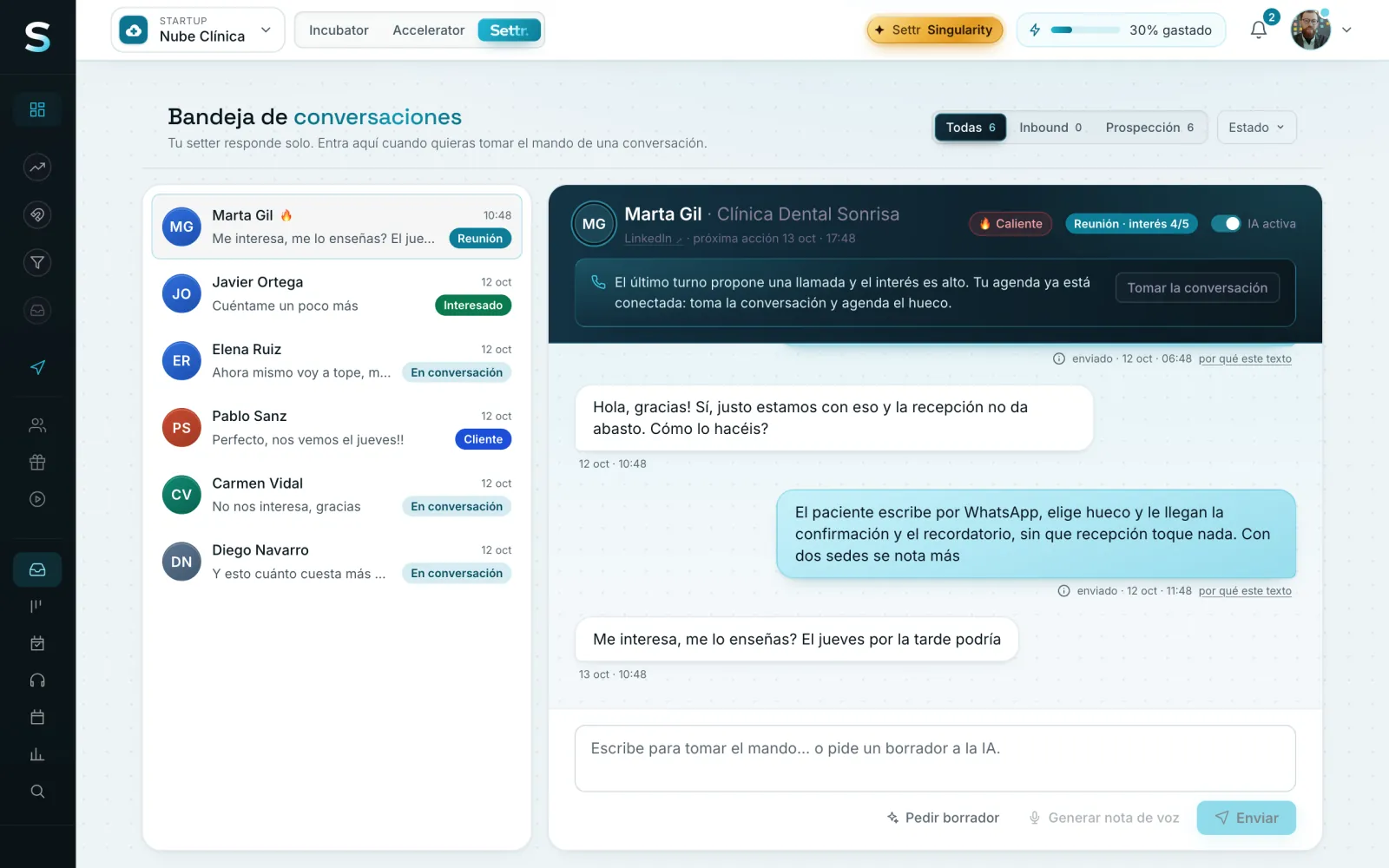Click the search magnifier icon in sidebar
Viewport: 1389px width, 868px height.
tap(37, 791)
